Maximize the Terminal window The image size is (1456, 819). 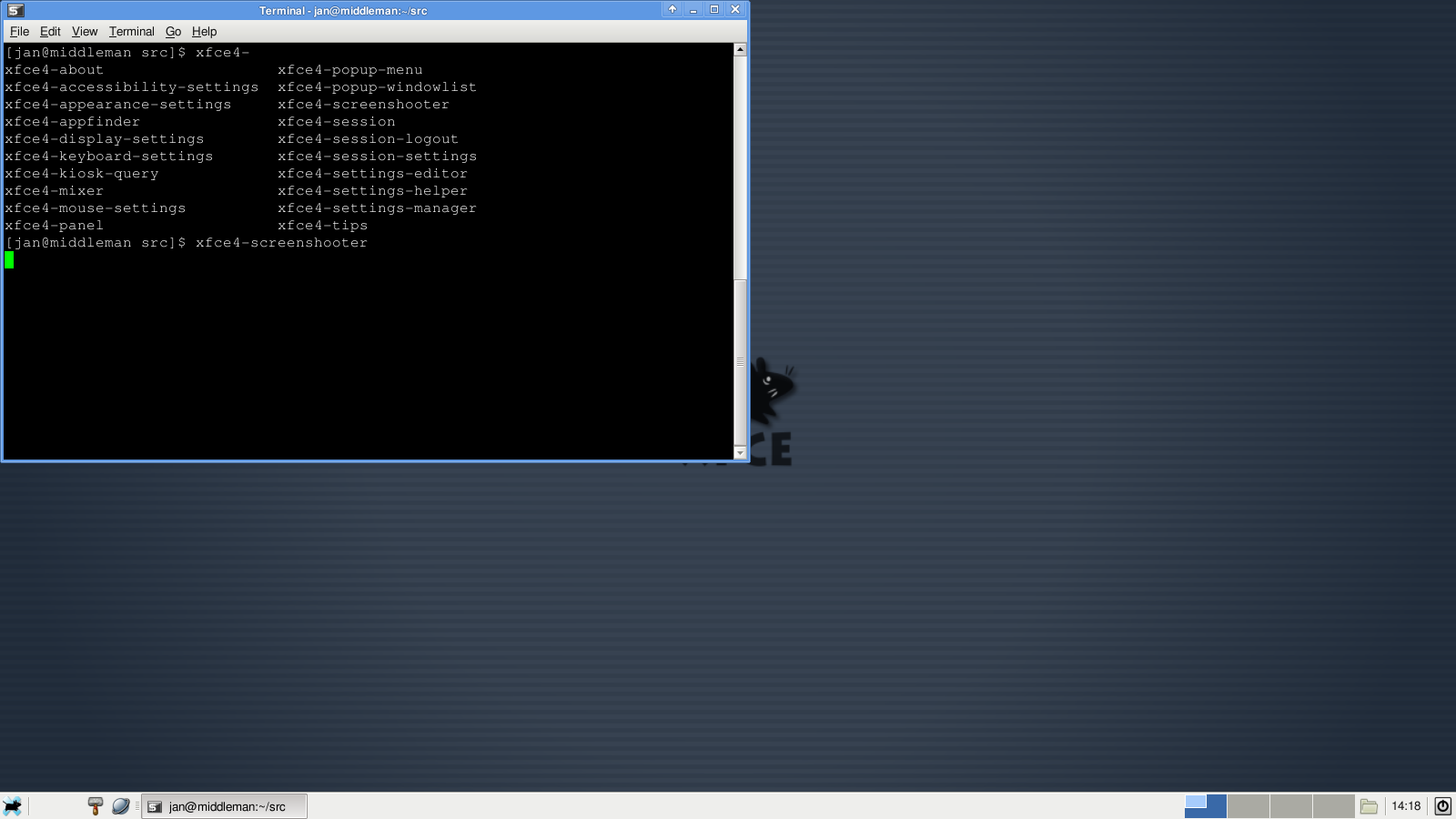point(714,10)
